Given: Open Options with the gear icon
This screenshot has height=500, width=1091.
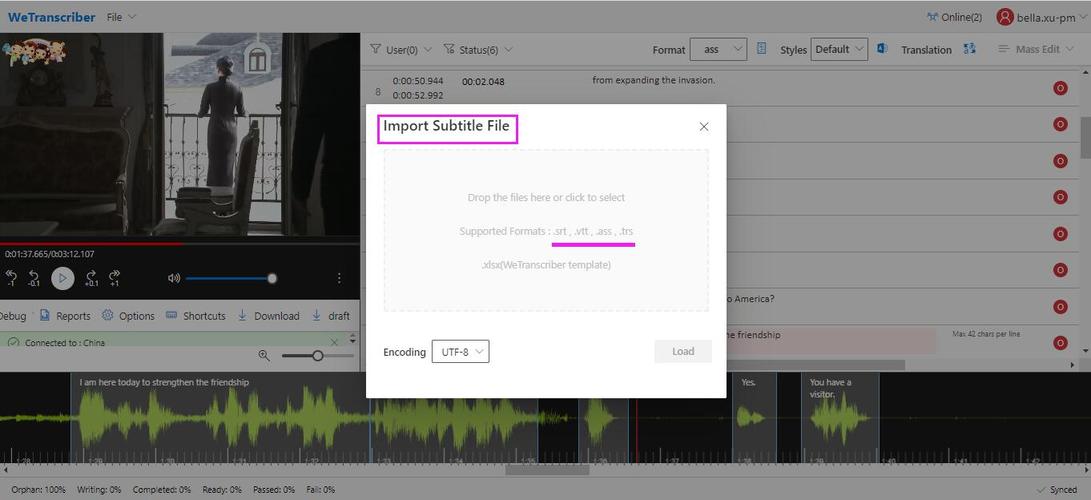Looking at the screenshot, I should (x=128, y=316).
